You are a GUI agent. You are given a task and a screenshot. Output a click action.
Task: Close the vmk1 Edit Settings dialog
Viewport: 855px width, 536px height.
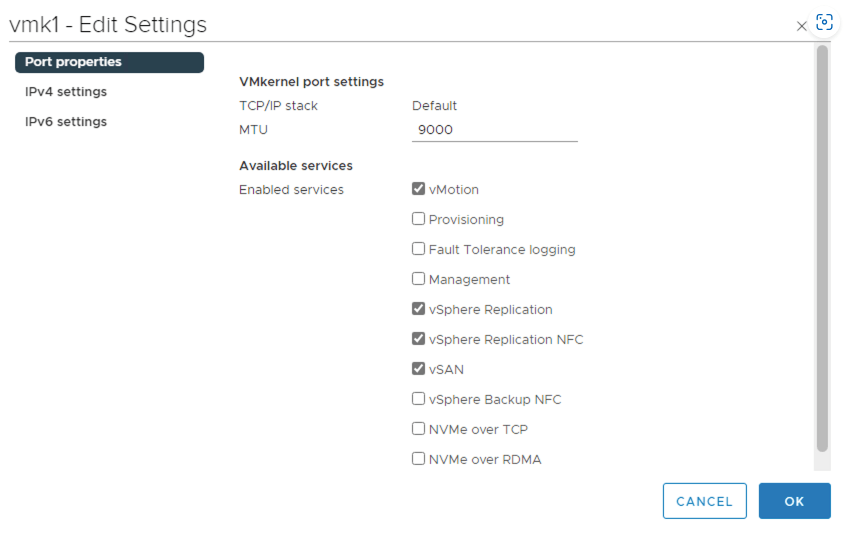(801, 27)
